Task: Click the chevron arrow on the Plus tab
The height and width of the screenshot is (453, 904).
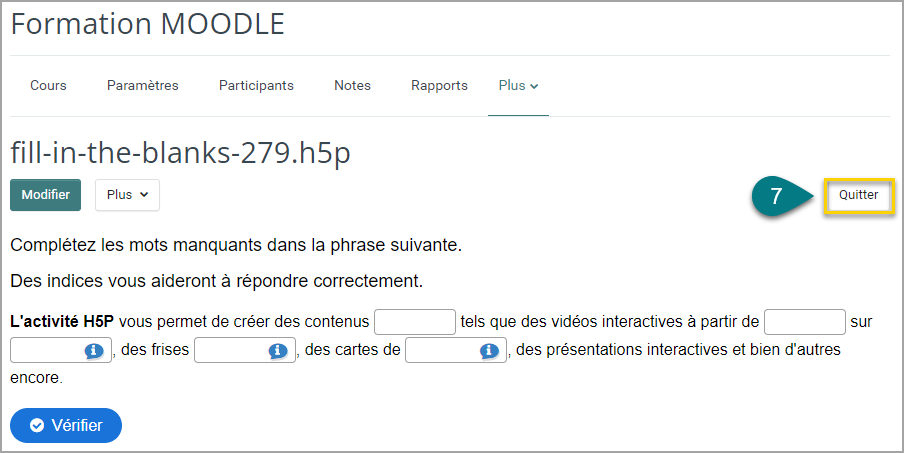Action: pyautogui.click(x=534, y=86)
